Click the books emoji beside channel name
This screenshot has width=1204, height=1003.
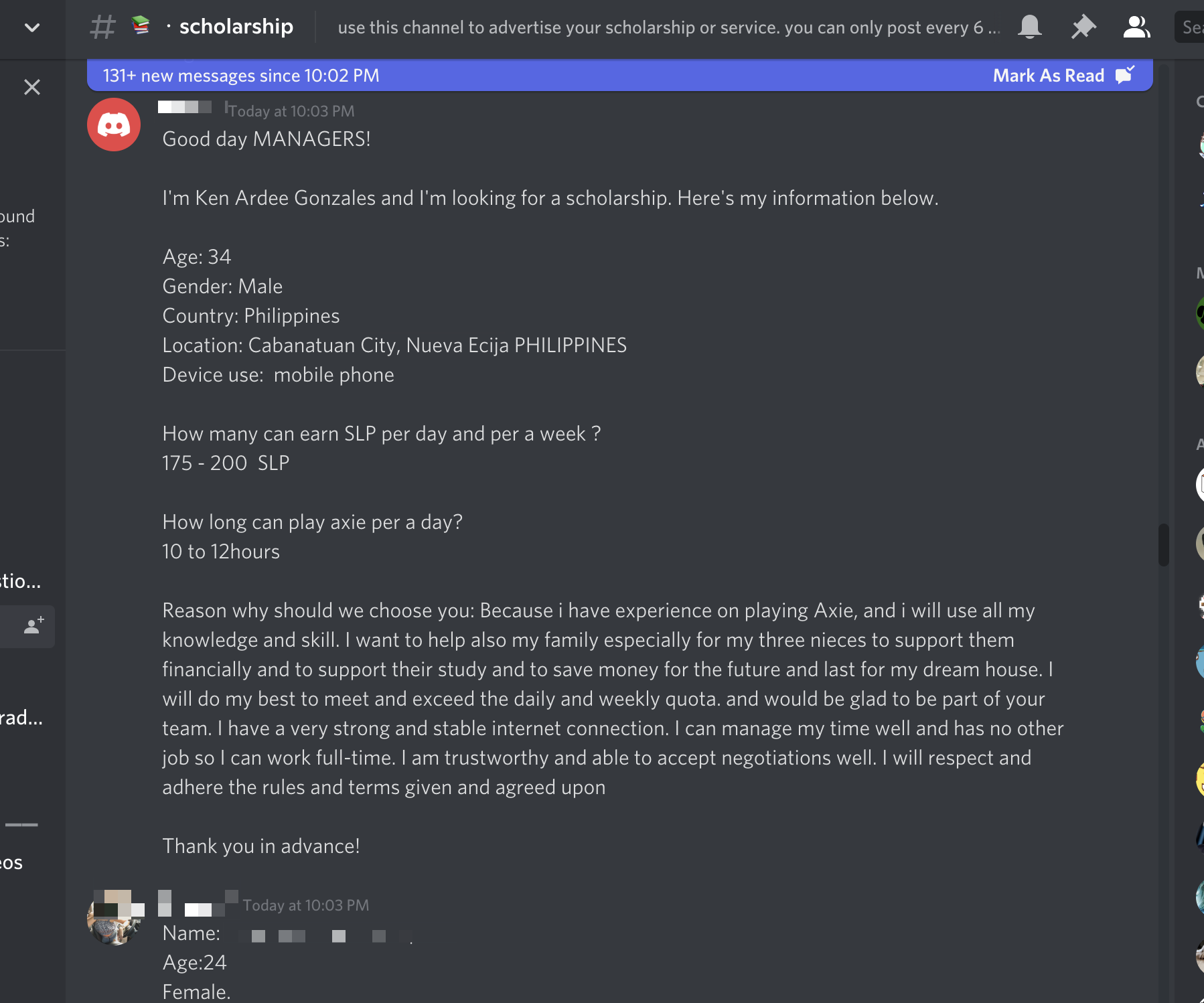pos(141,27)
